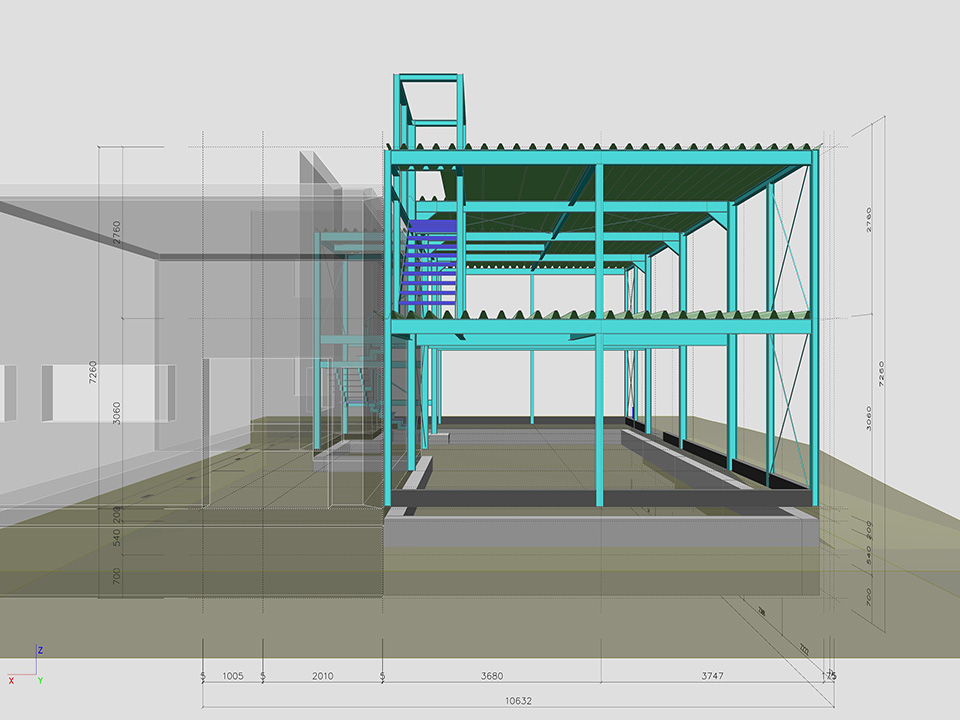Select the 3680 dimension text

pyautogui.click(x=491, y=676)
